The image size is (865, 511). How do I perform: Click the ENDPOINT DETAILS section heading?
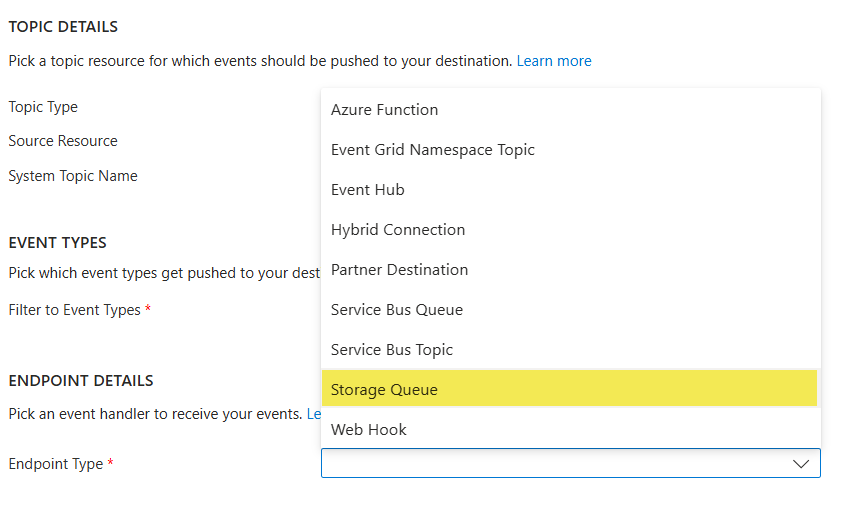pos(81,381)
